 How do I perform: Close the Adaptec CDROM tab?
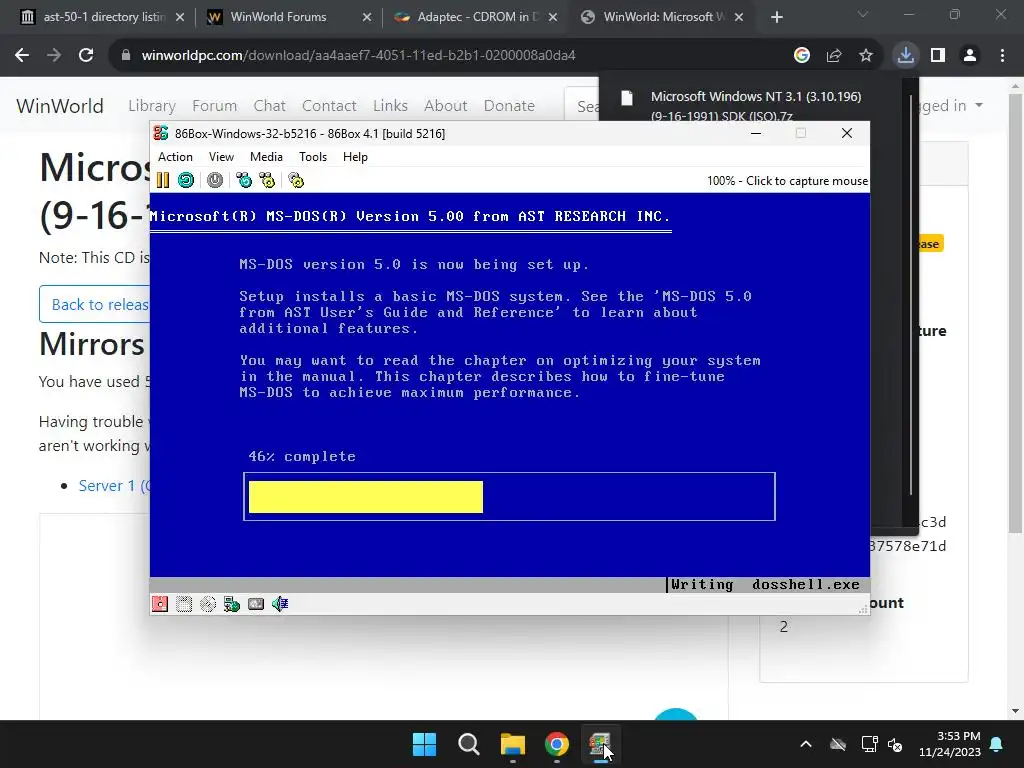[552, 17]
